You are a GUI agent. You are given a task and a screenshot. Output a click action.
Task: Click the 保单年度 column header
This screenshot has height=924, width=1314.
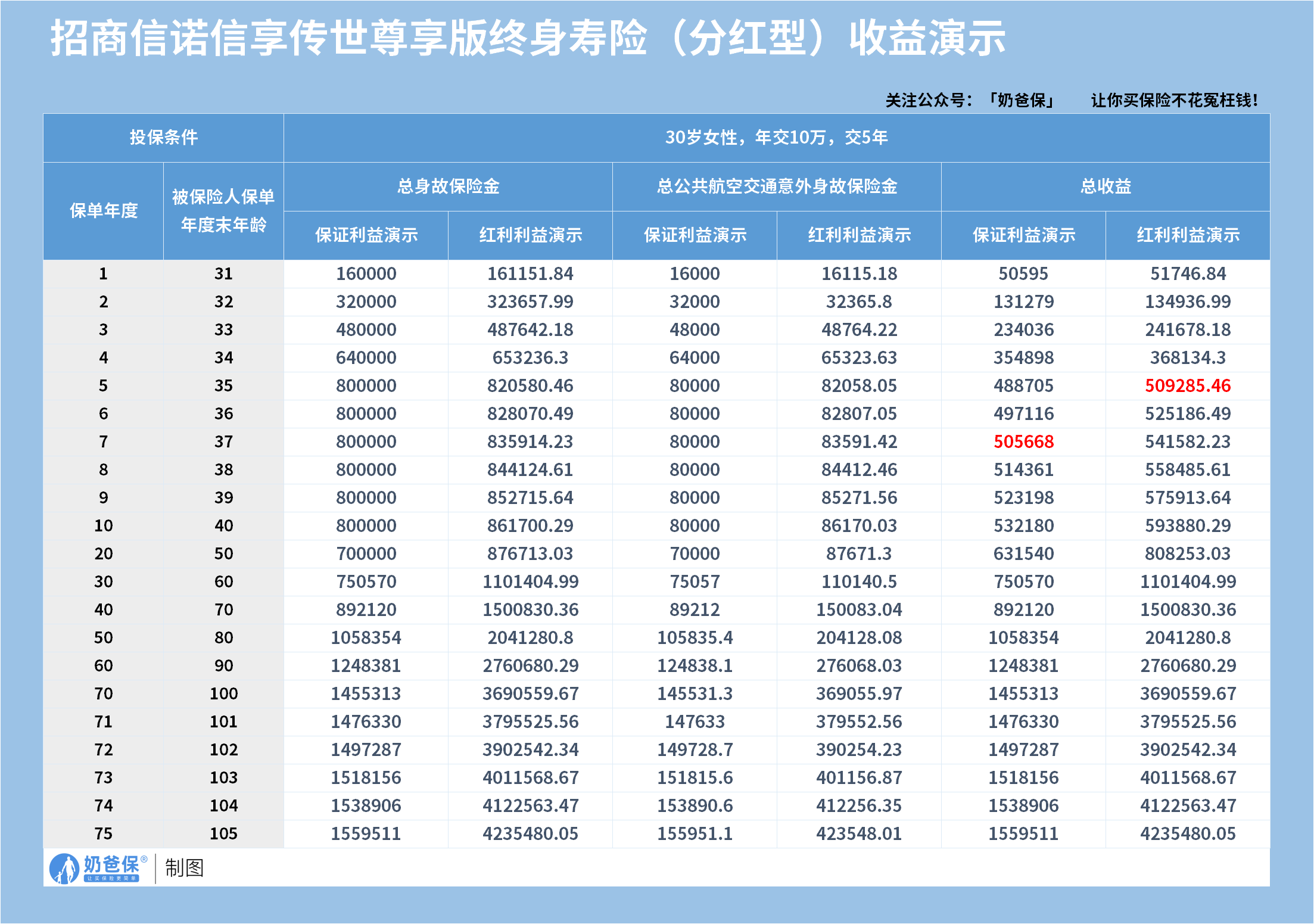pos(104,210)
